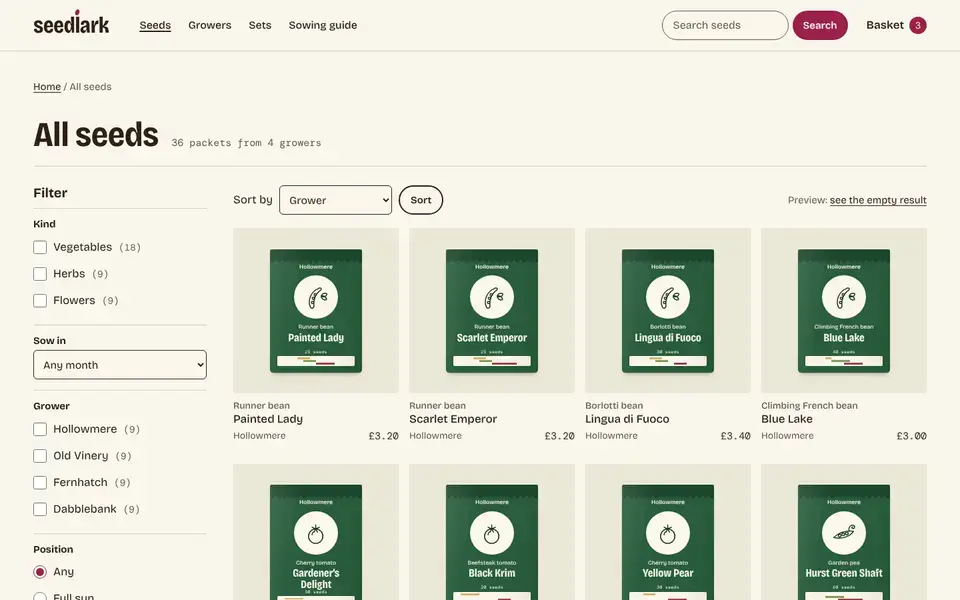This screenshot has width=960, height=600.
Task: Follow the Home breadcrumb link
Action: point(47,87)
